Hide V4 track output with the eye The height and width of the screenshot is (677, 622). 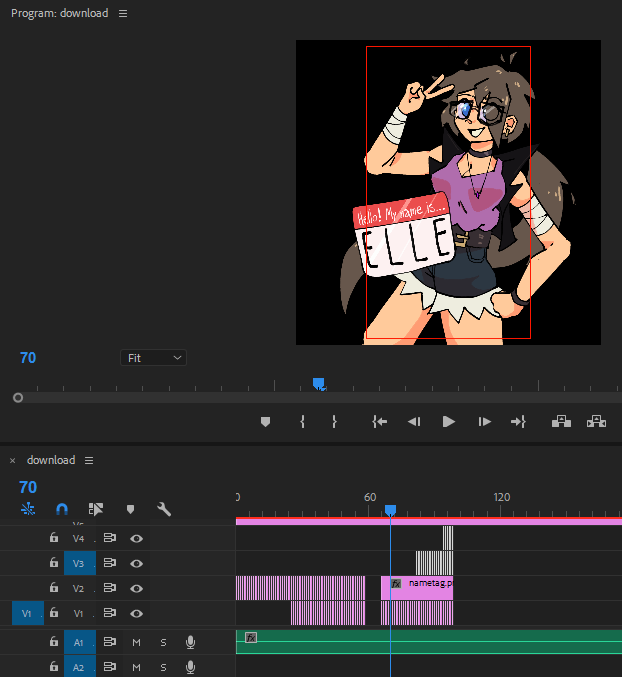coord(136,538)
